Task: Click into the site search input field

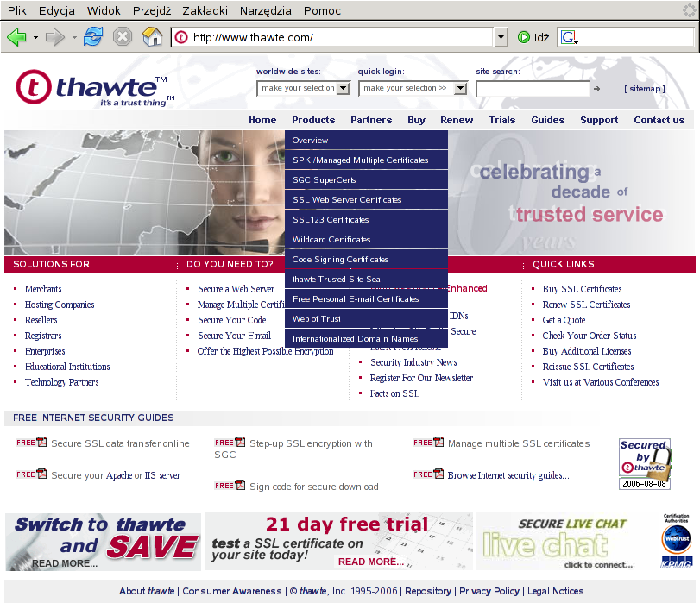Action: pos(533,89)
